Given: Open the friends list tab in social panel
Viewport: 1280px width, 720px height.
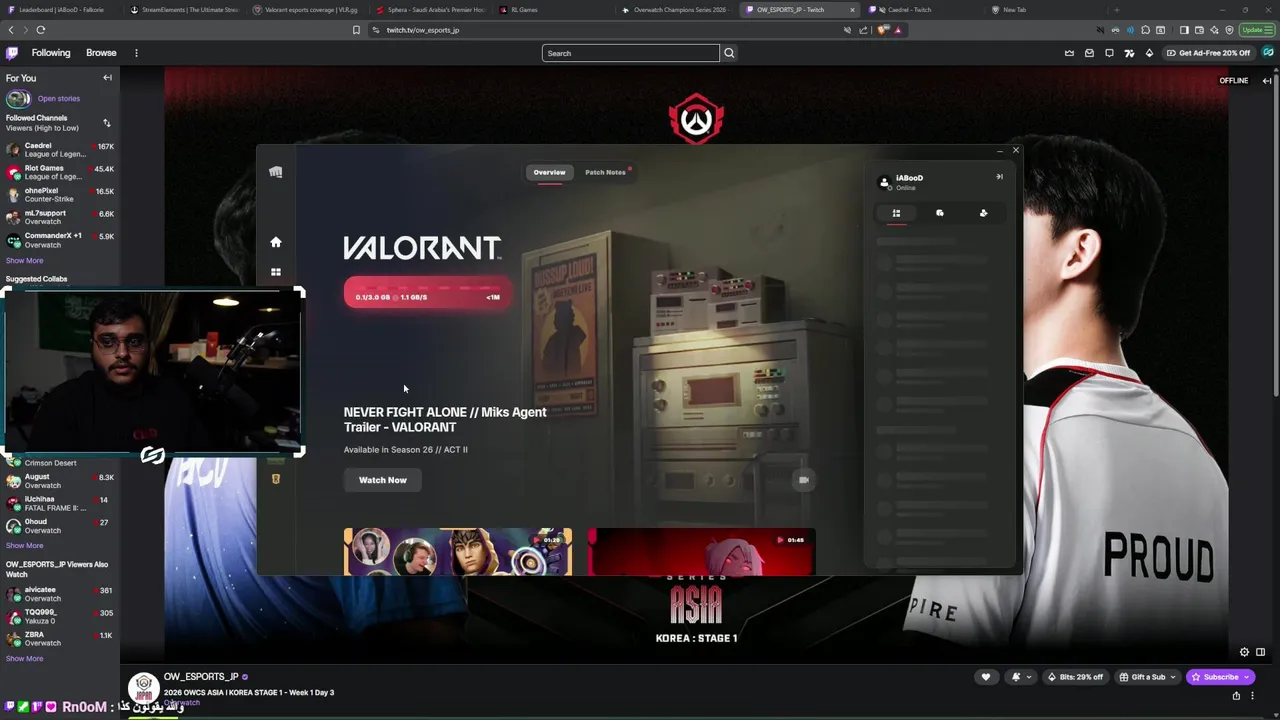Looking at the screenshot, I should 896,213.
